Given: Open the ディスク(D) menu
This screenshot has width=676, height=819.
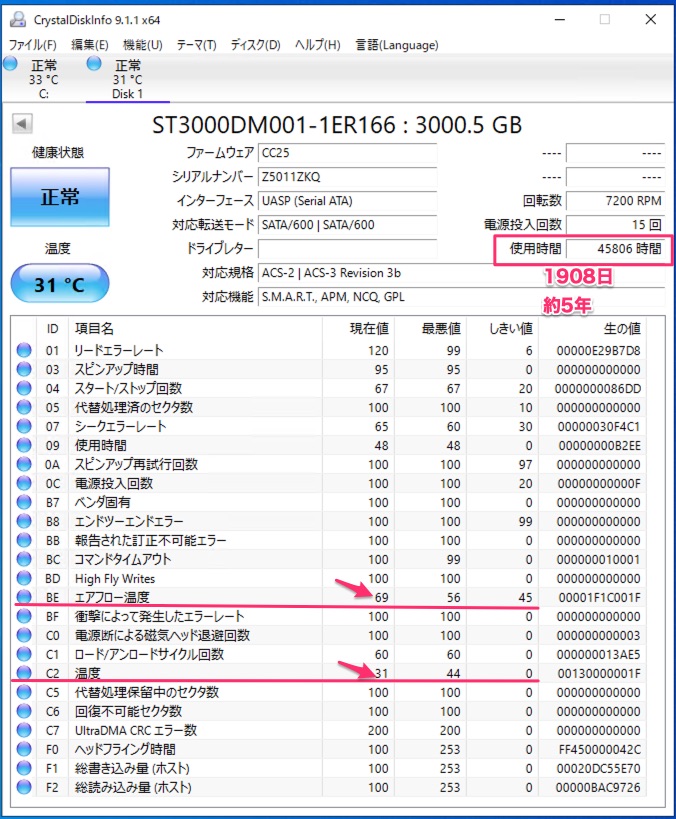Looking at the screenshot, I should tap(256, 45).
